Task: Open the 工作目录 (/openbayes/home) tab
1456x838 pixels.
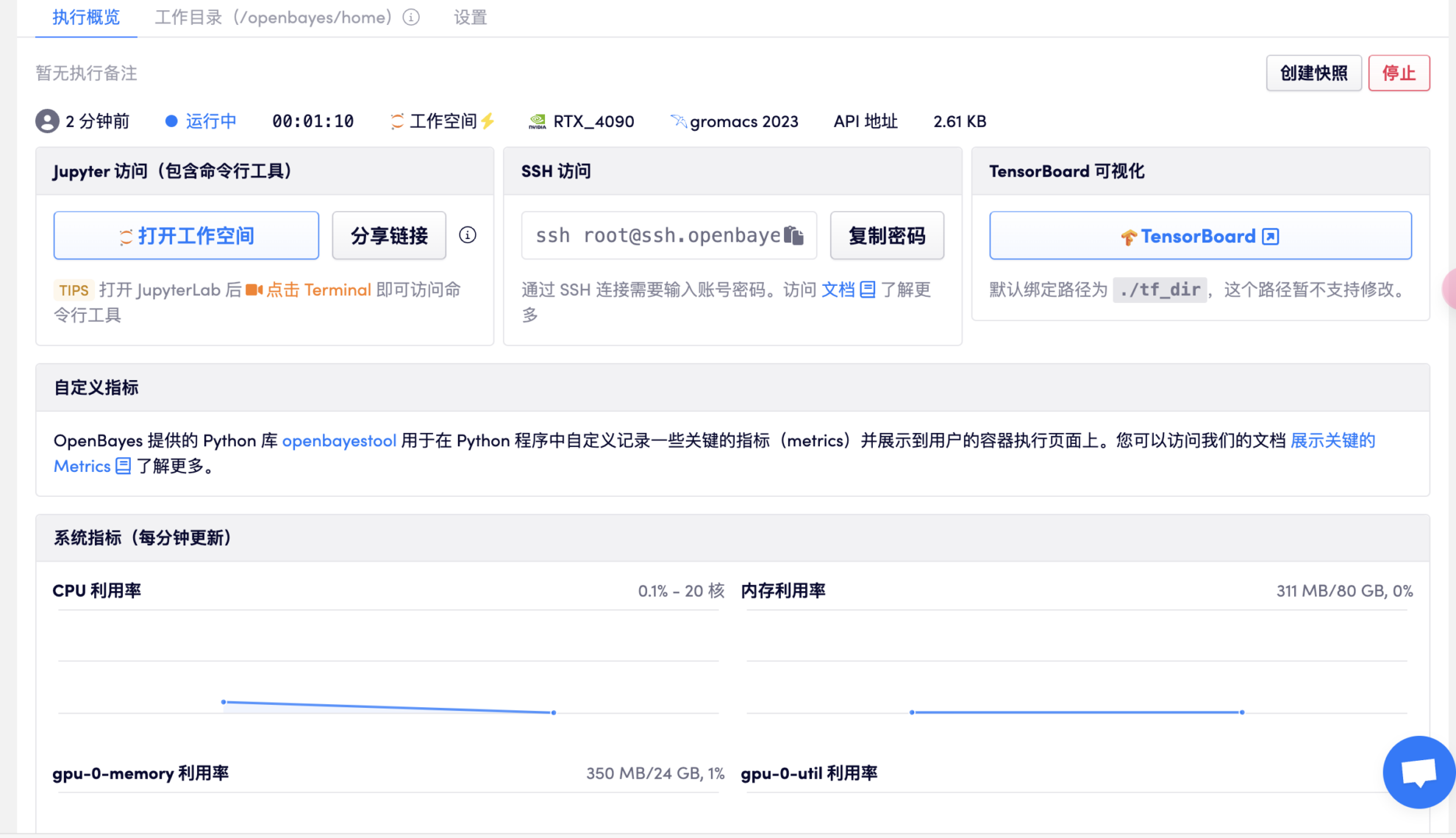Action: pos(274,17)
